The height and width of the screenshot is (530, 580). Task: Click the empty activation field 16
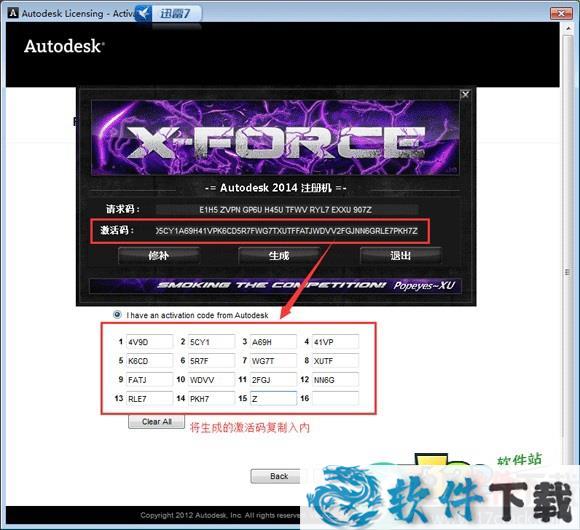tap(335, 398)
